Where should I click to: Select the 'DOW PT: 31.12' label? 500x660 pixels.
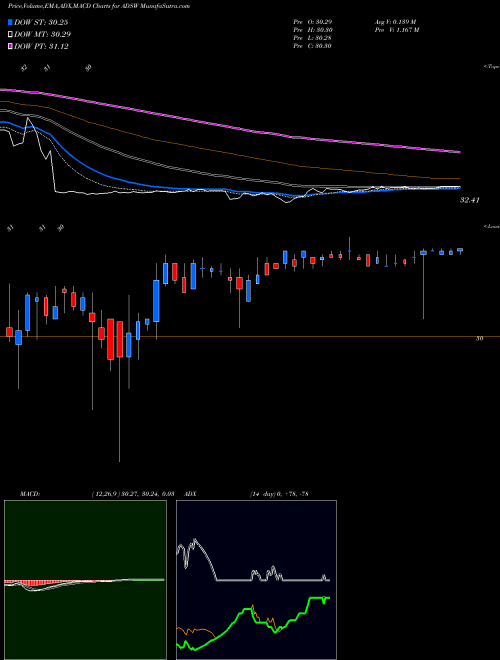[x=41, y=46]
